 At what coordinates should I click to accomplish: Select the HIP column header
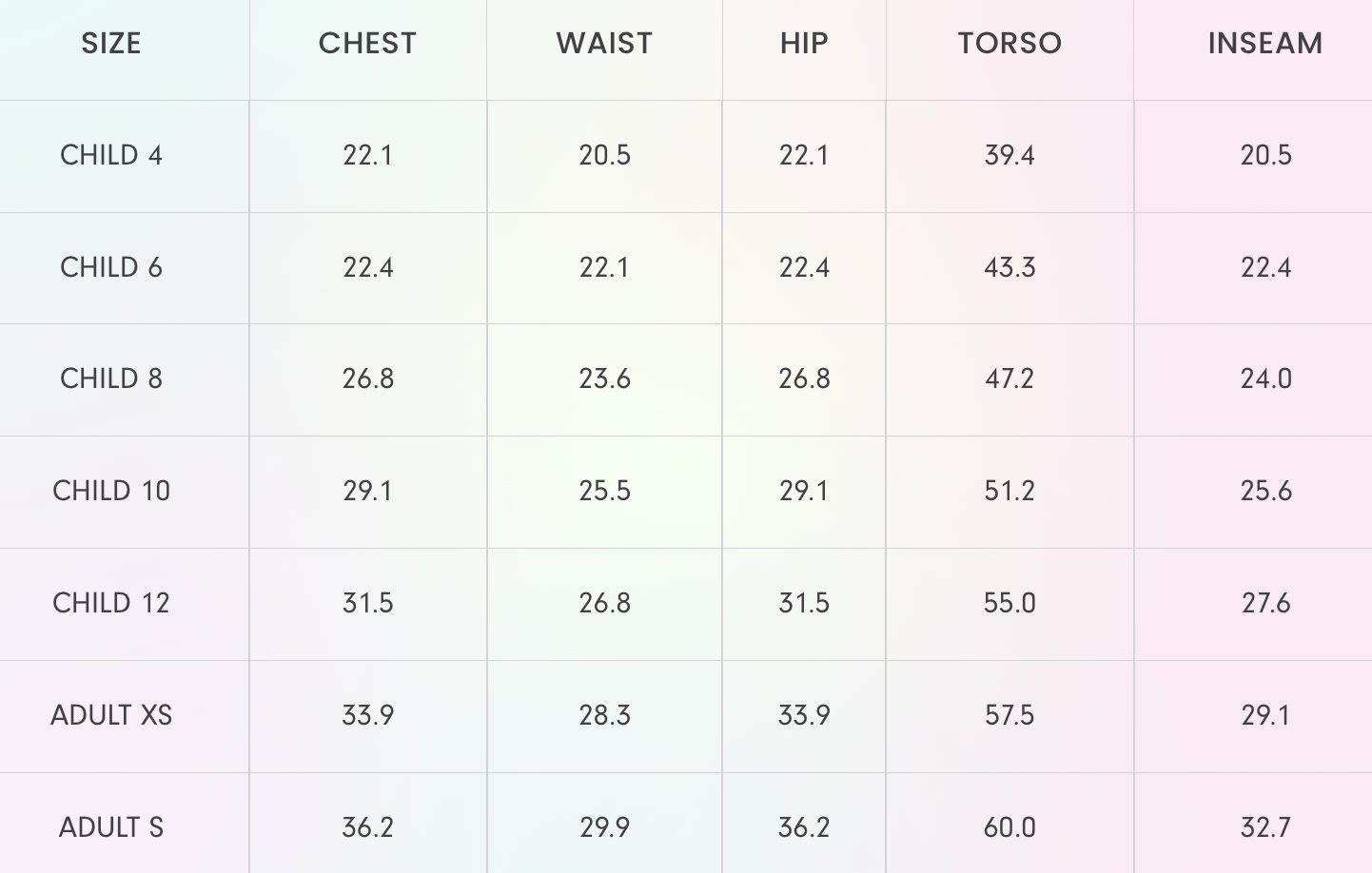804,44
